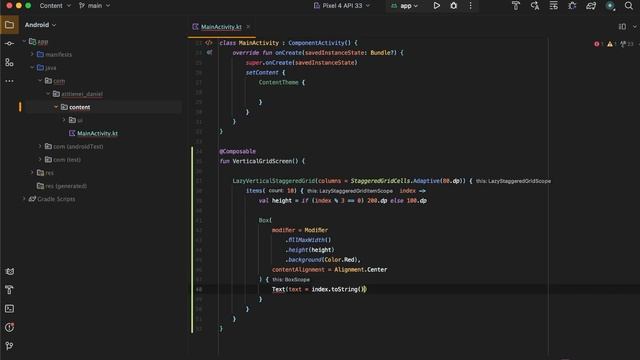This screenshot has height=360, width=640.
Task: Open the main branch dropdown
Action: [x=94, y=6]
